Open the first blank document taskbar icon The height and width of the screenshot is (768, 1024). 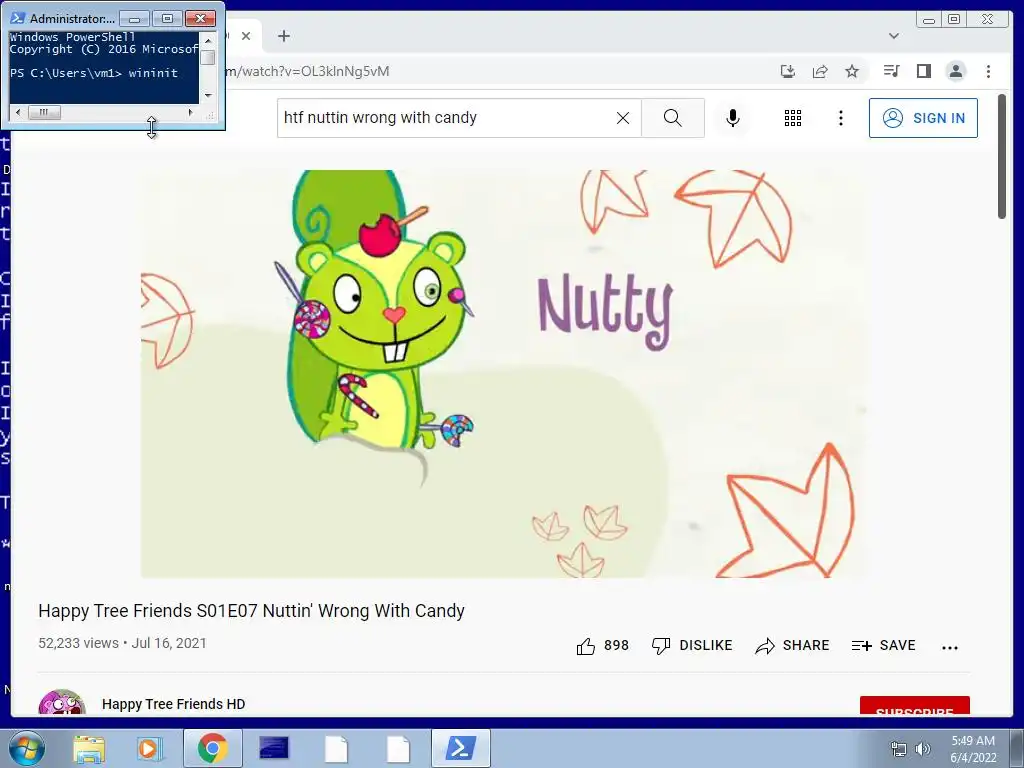click(336, 749)
